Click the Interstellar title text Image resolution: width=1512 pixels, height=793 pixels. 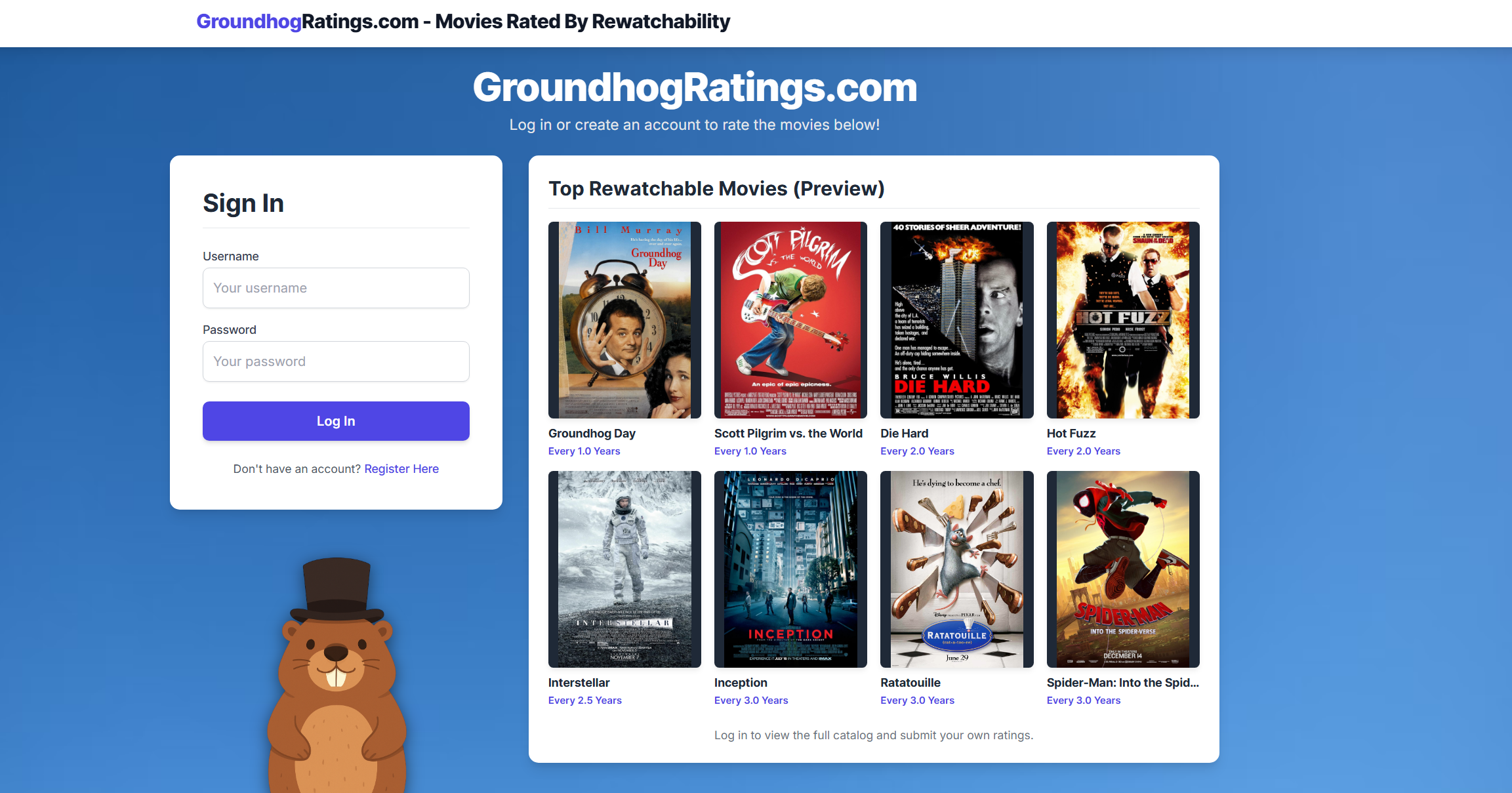(579, 683)
